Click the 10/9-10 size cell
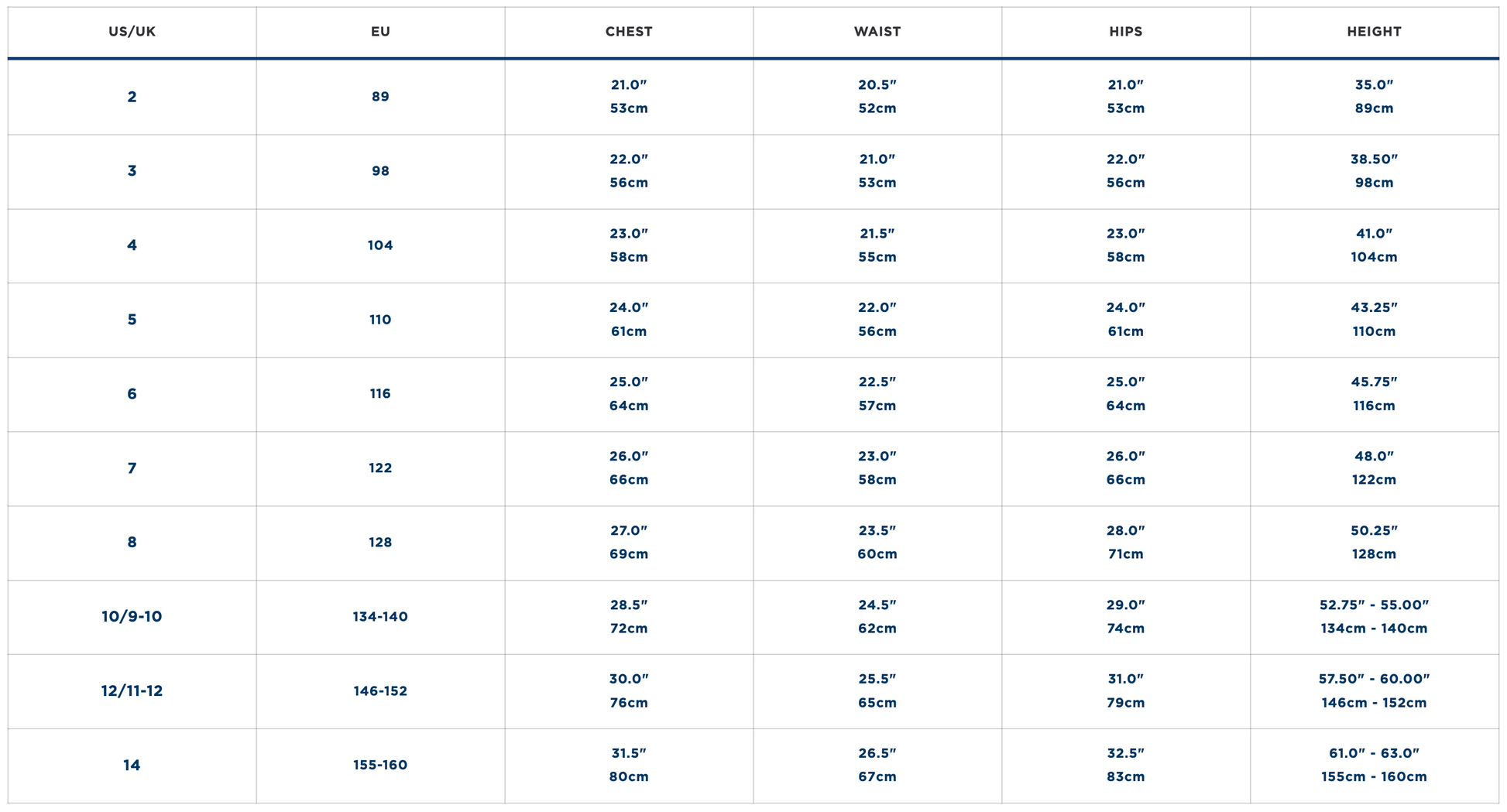1507x812 pixels. tap(132, 617)
